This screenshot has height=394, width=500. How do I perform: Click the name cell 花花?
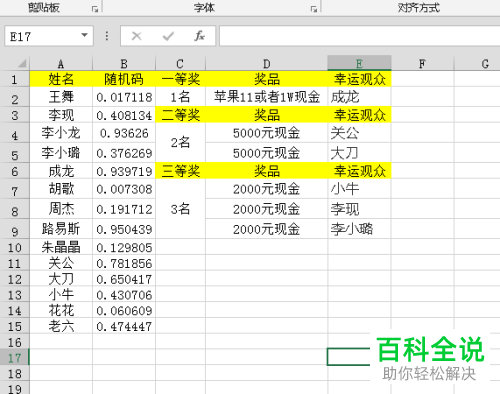[61, 310]
